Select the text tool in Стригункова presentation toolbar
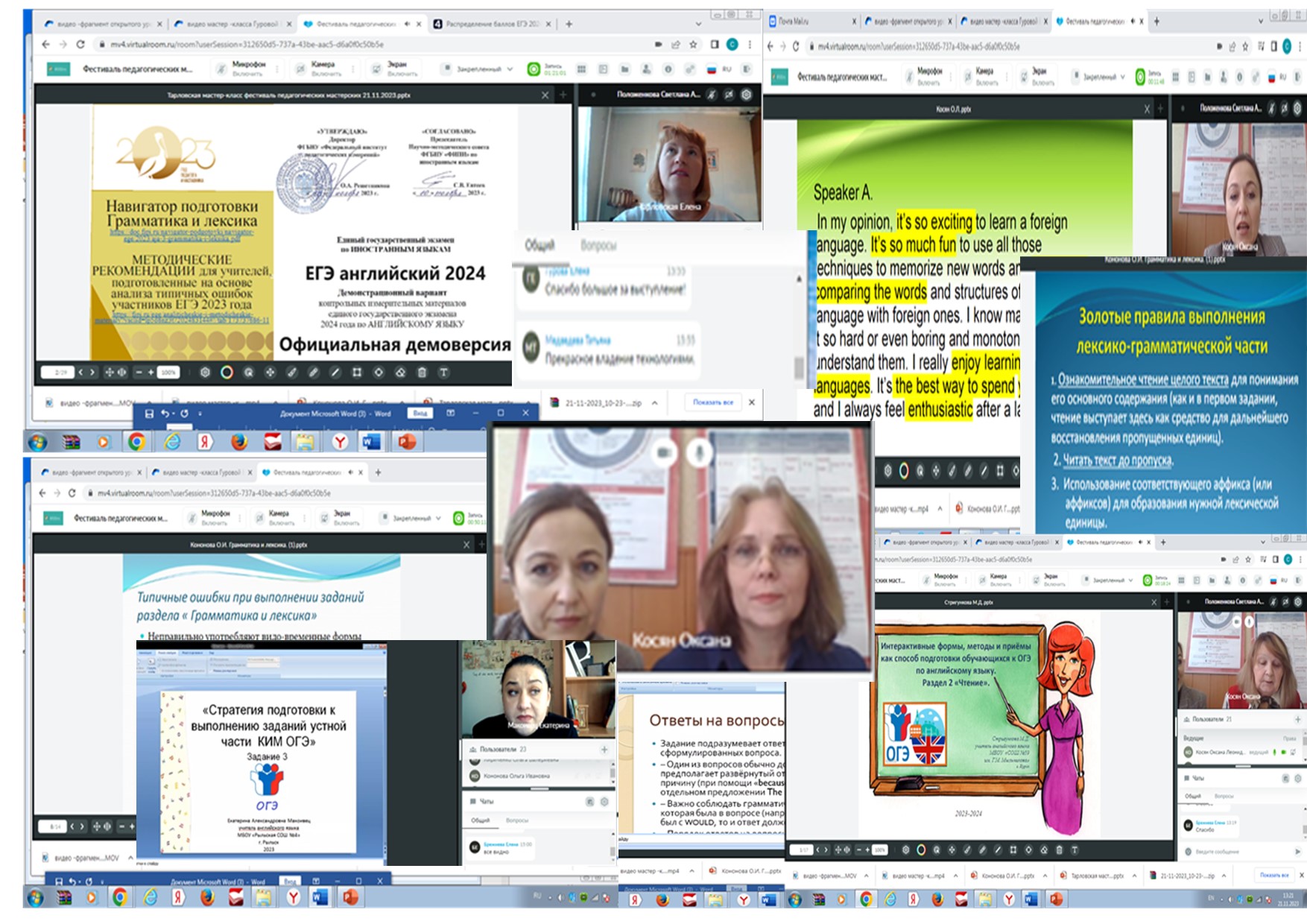 click(1075, 849)
